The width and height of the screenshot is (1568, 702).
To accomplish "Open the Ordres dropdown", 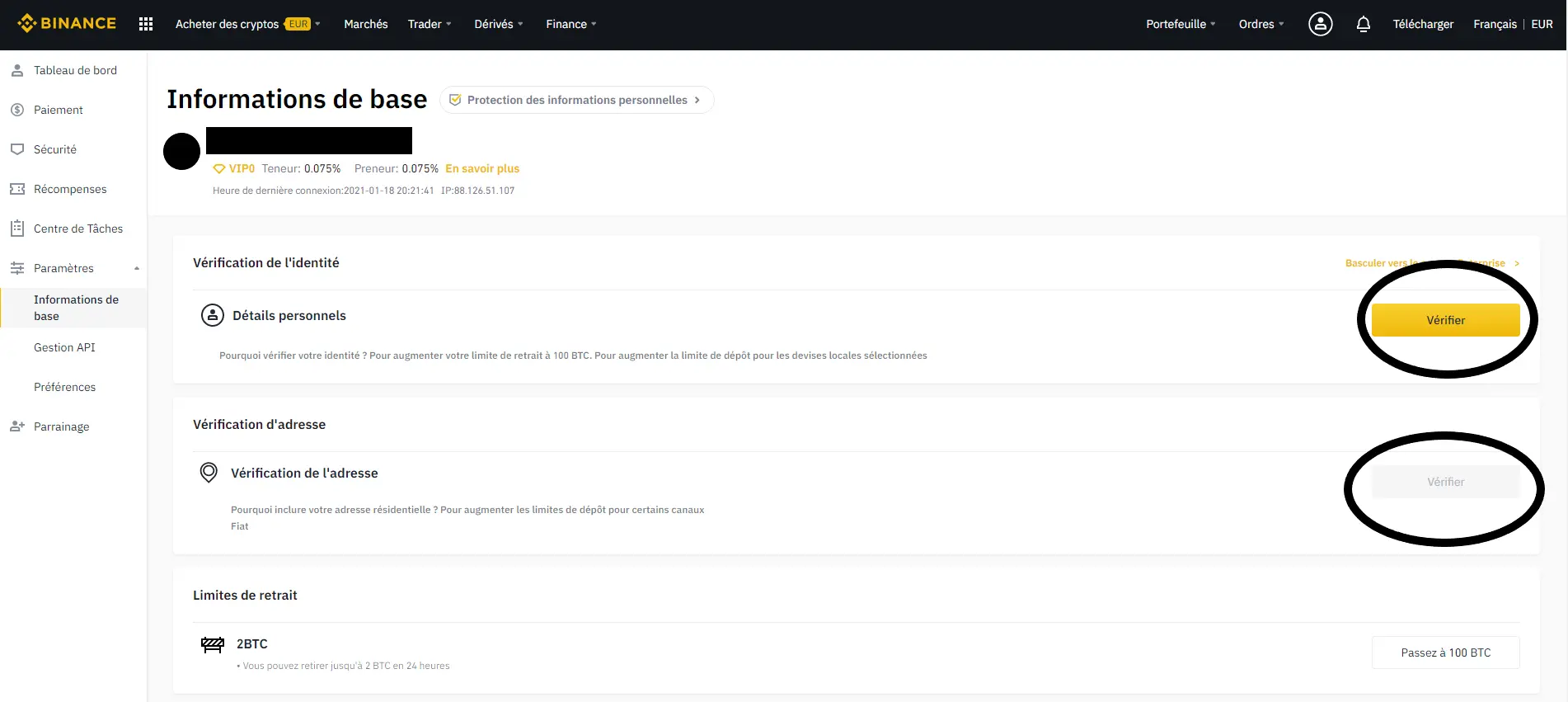I will [x=1261, y=24].
